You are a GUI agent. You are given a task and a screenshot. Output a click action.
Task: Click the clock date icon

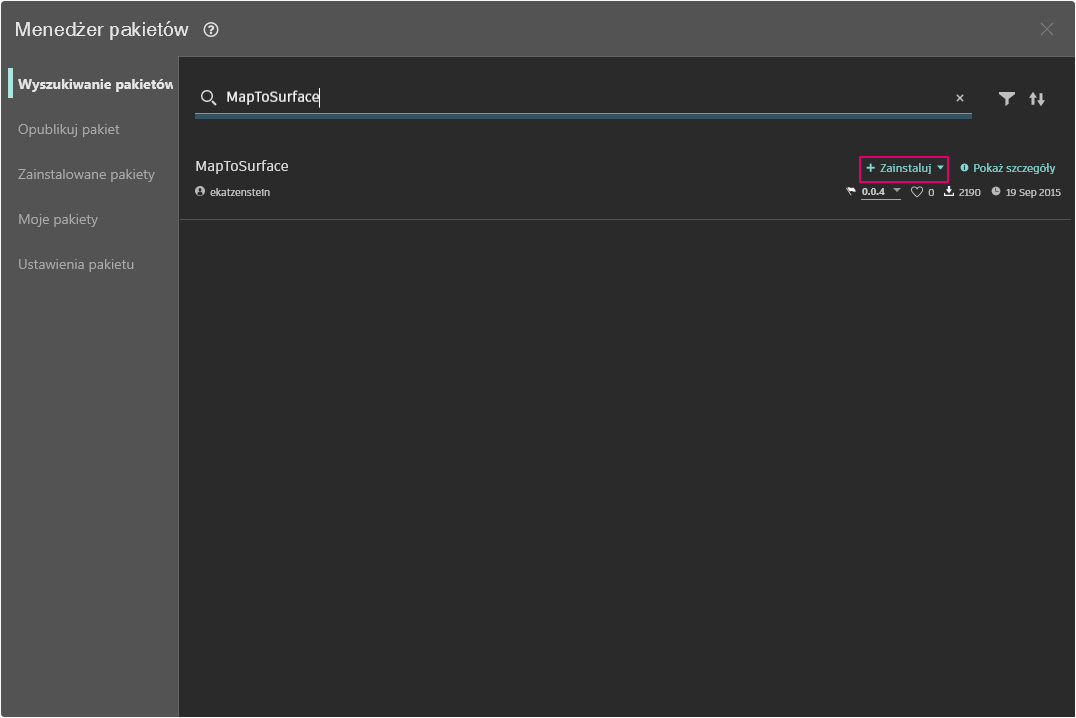[996, 192]
